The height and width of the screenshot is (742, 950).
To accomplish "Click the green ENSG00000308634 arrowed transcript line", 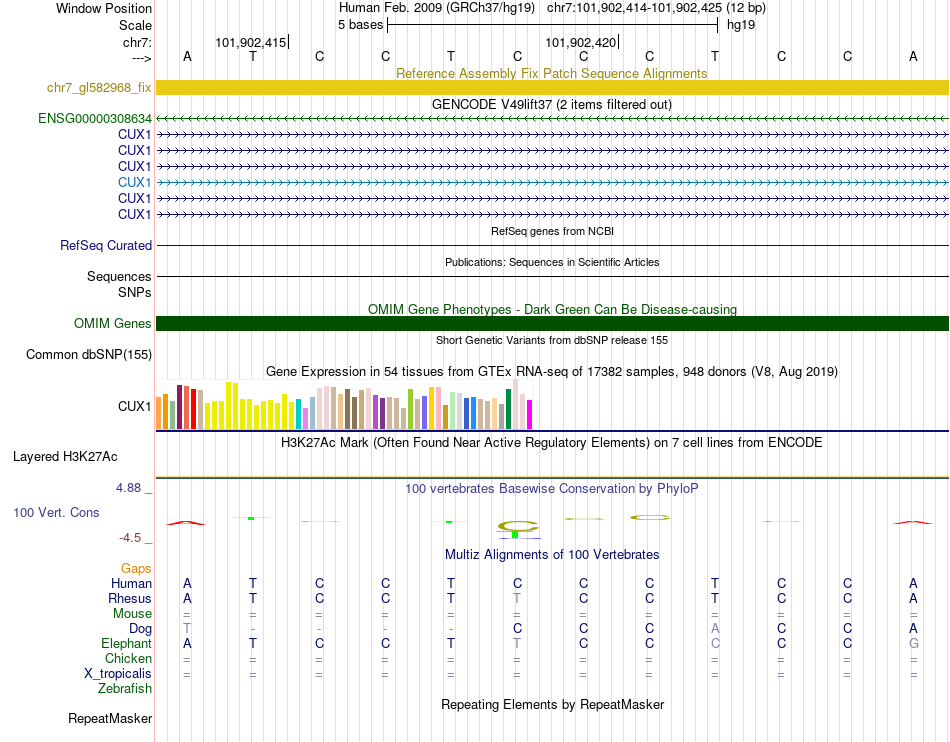I will [x=552, y=119].
